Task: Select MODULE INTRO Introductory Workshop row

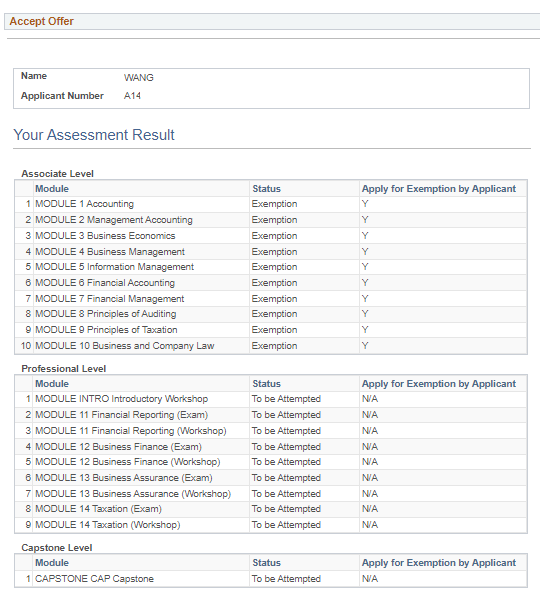Action: [270, 399]
